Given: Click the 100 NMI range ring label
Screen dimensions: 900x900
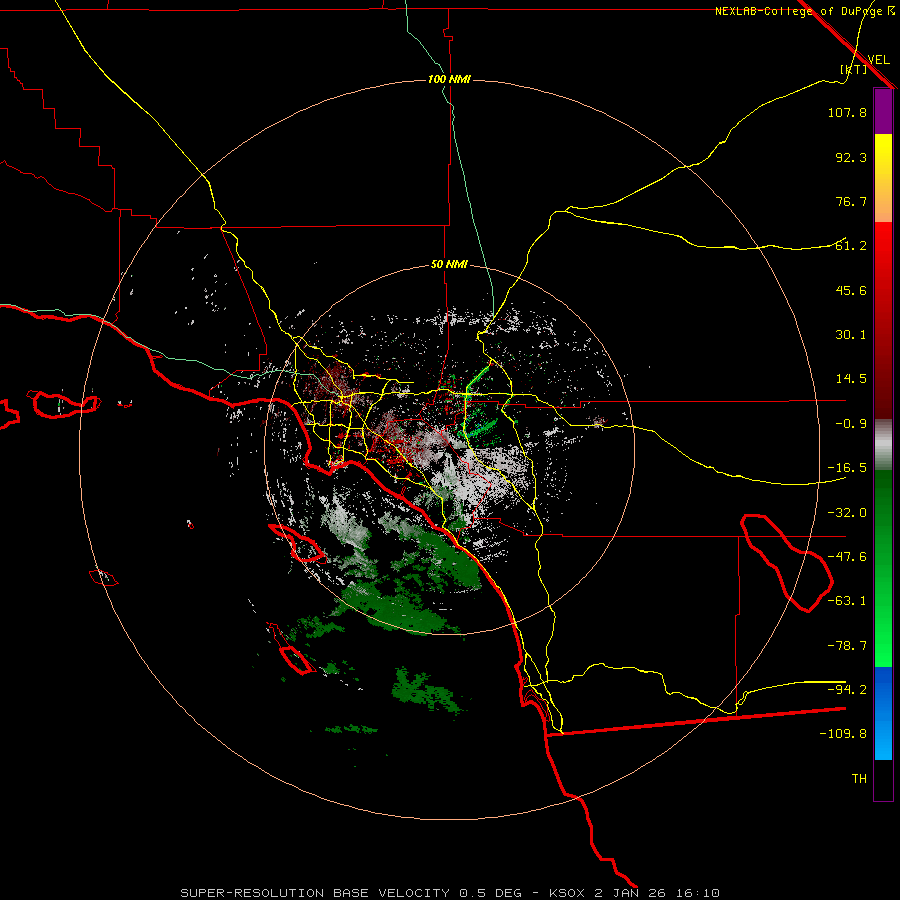Looking at the screenshot, I should pos(449,79).
